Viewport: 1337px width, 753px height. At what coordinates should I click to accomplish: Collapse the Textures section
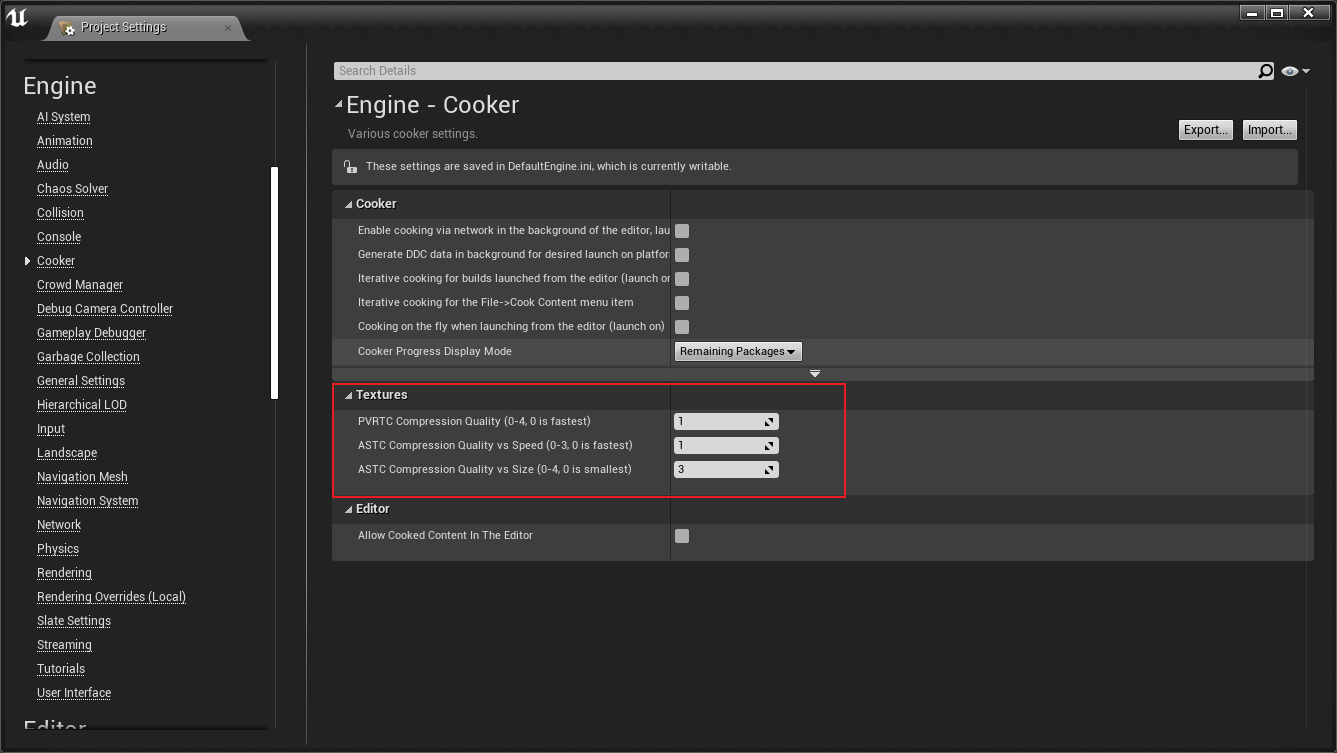coord(348,395)
